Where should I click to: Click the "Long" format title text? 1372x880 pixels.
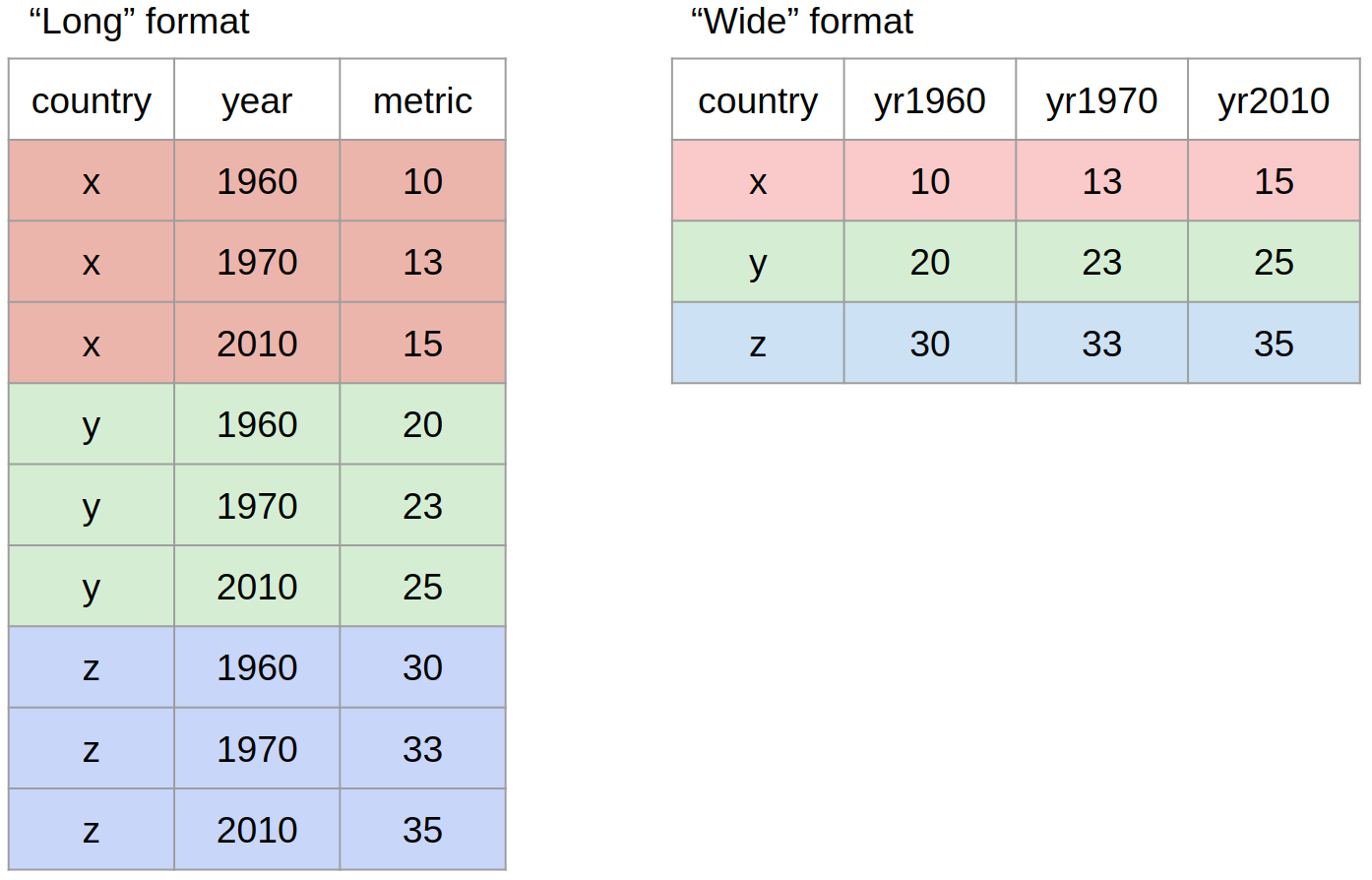(139, 22)
